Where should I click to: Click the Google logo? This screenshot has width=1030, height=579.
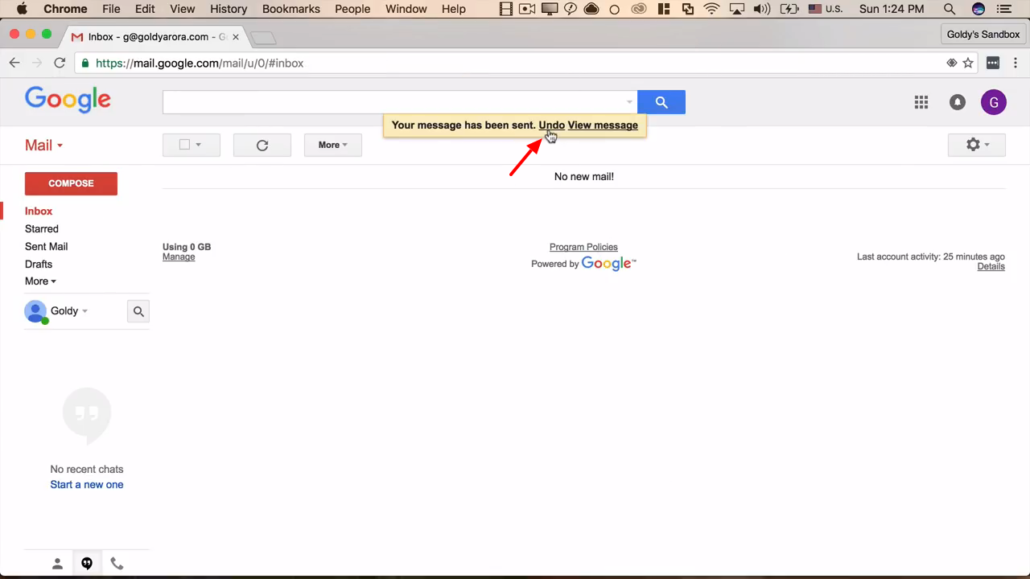pos(68,101)
